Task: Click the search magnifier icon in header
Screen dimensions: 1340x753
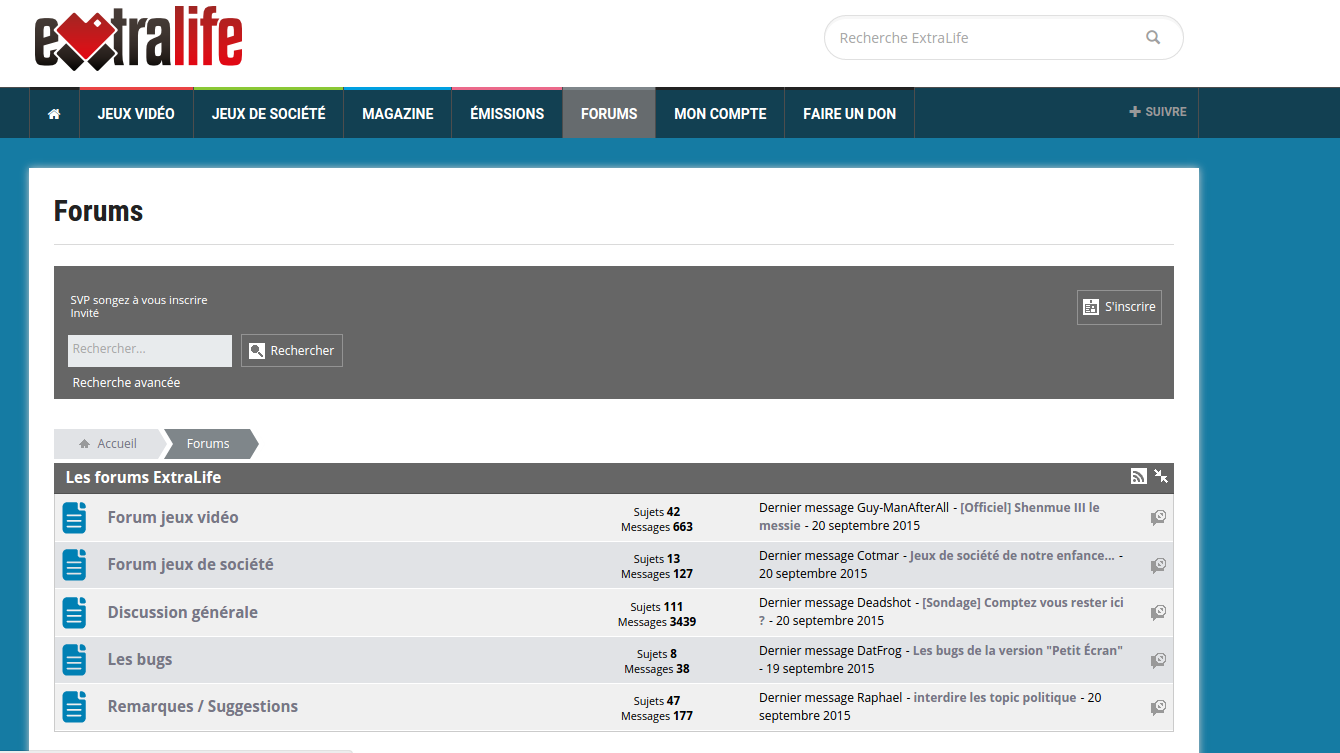Action: tap(1153, 38)
